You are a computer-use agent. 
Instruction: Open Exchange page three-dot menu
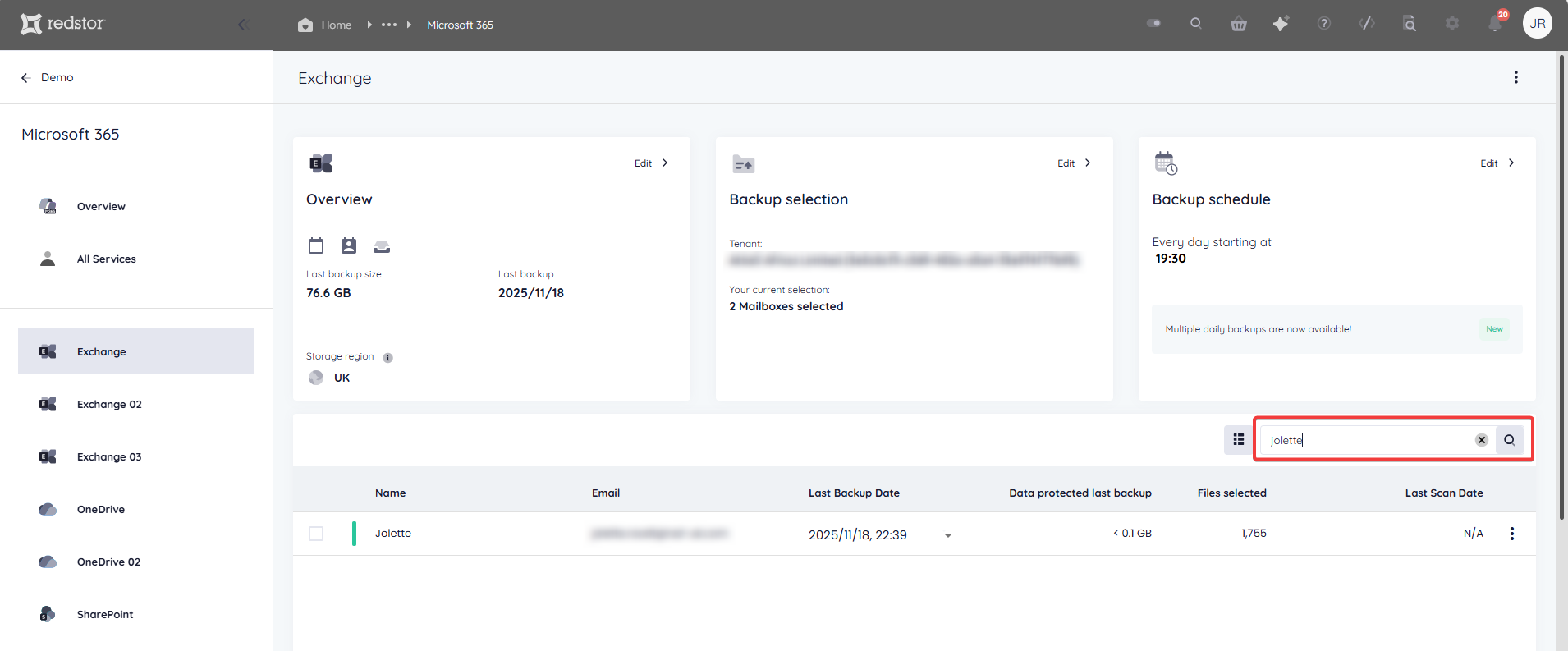coord(1515,77)
